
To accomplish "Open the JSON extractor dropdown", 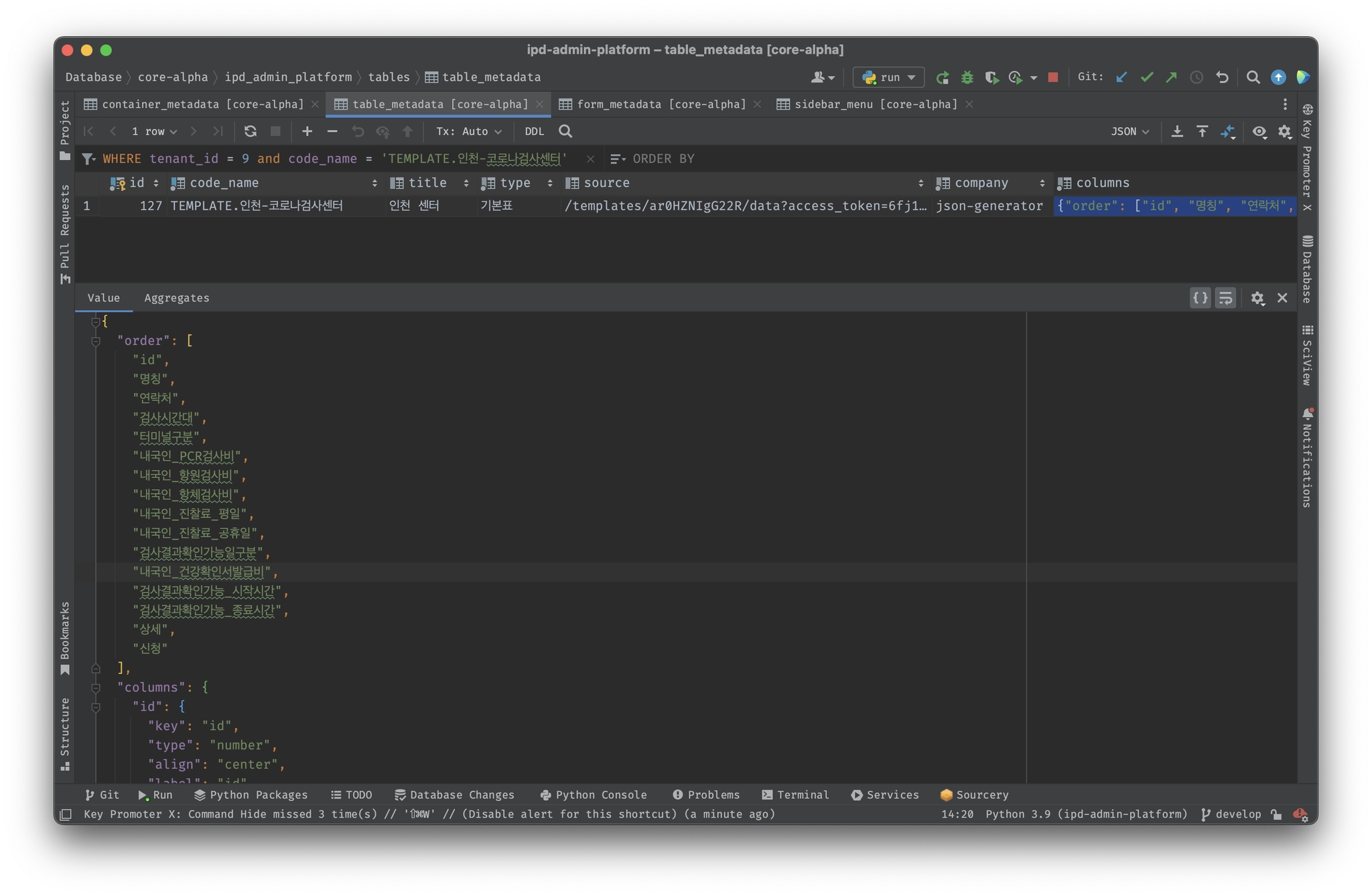I will (1129, 131).
